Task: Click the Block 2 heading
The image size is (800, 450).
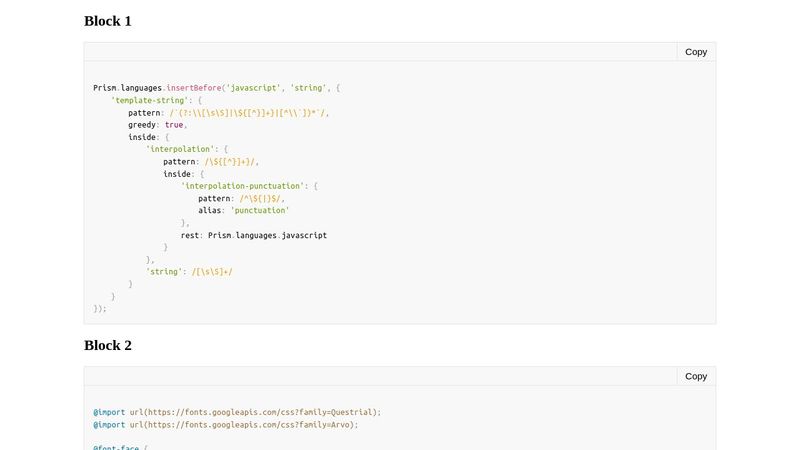Action: (107, 345)
